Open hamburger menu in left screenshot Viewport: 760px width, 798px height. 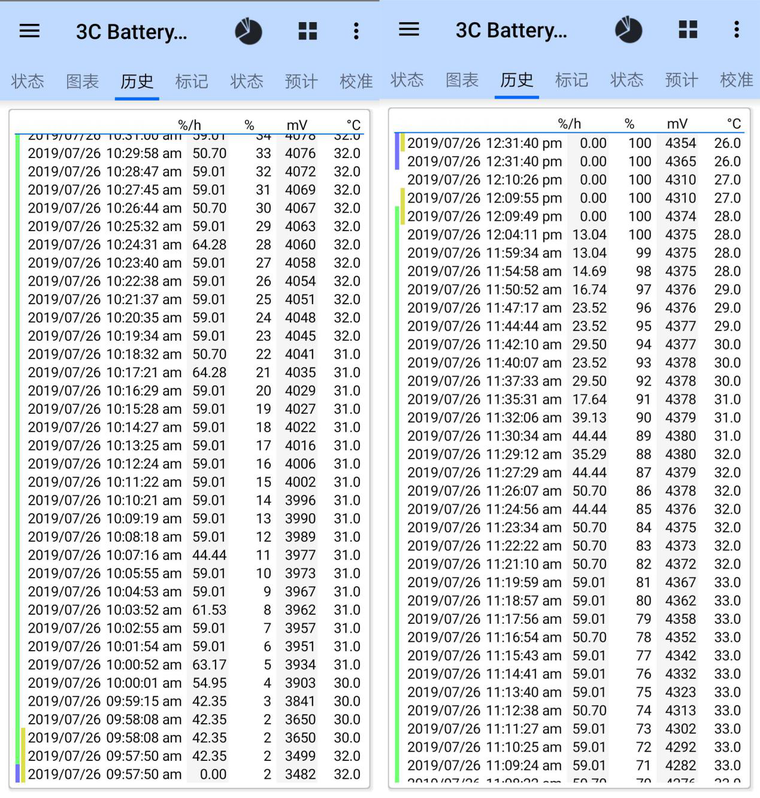[30, 31]
